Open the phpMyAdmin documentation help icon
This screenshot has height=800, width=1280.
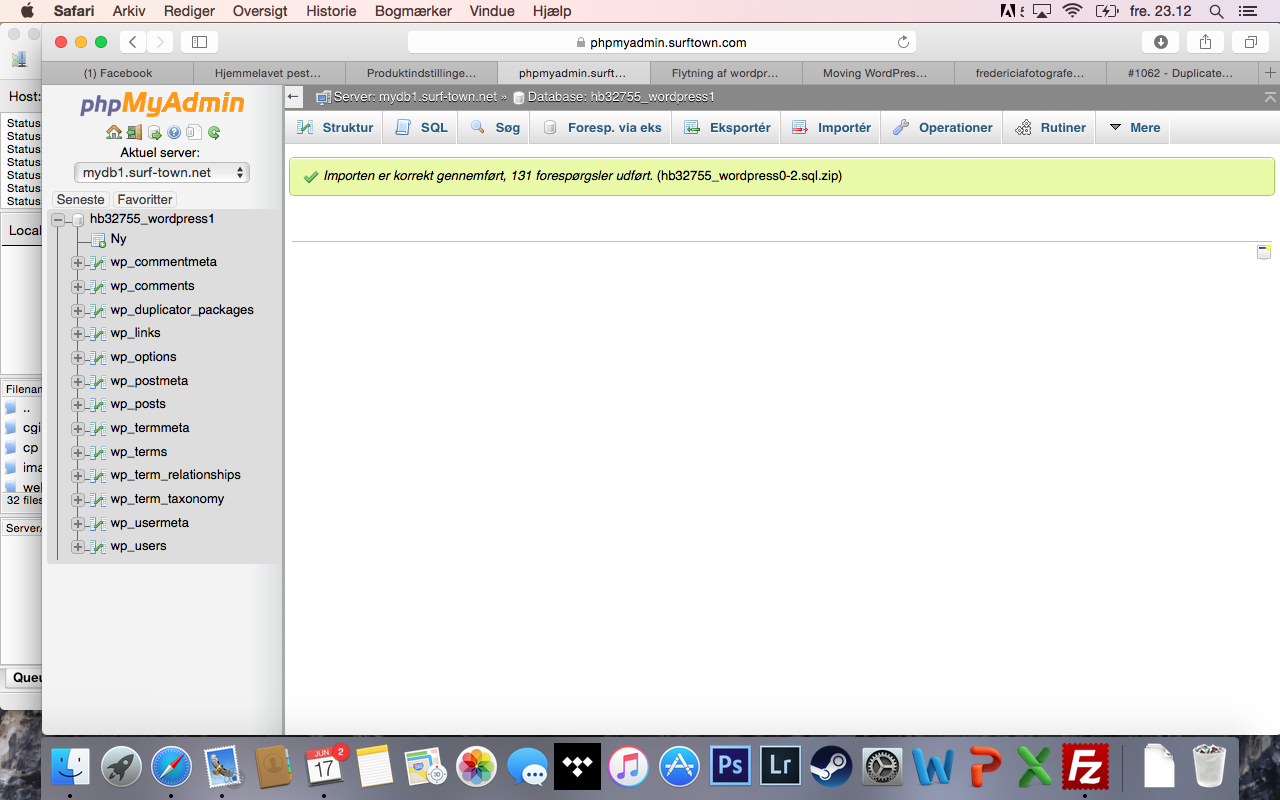point(174,132)
